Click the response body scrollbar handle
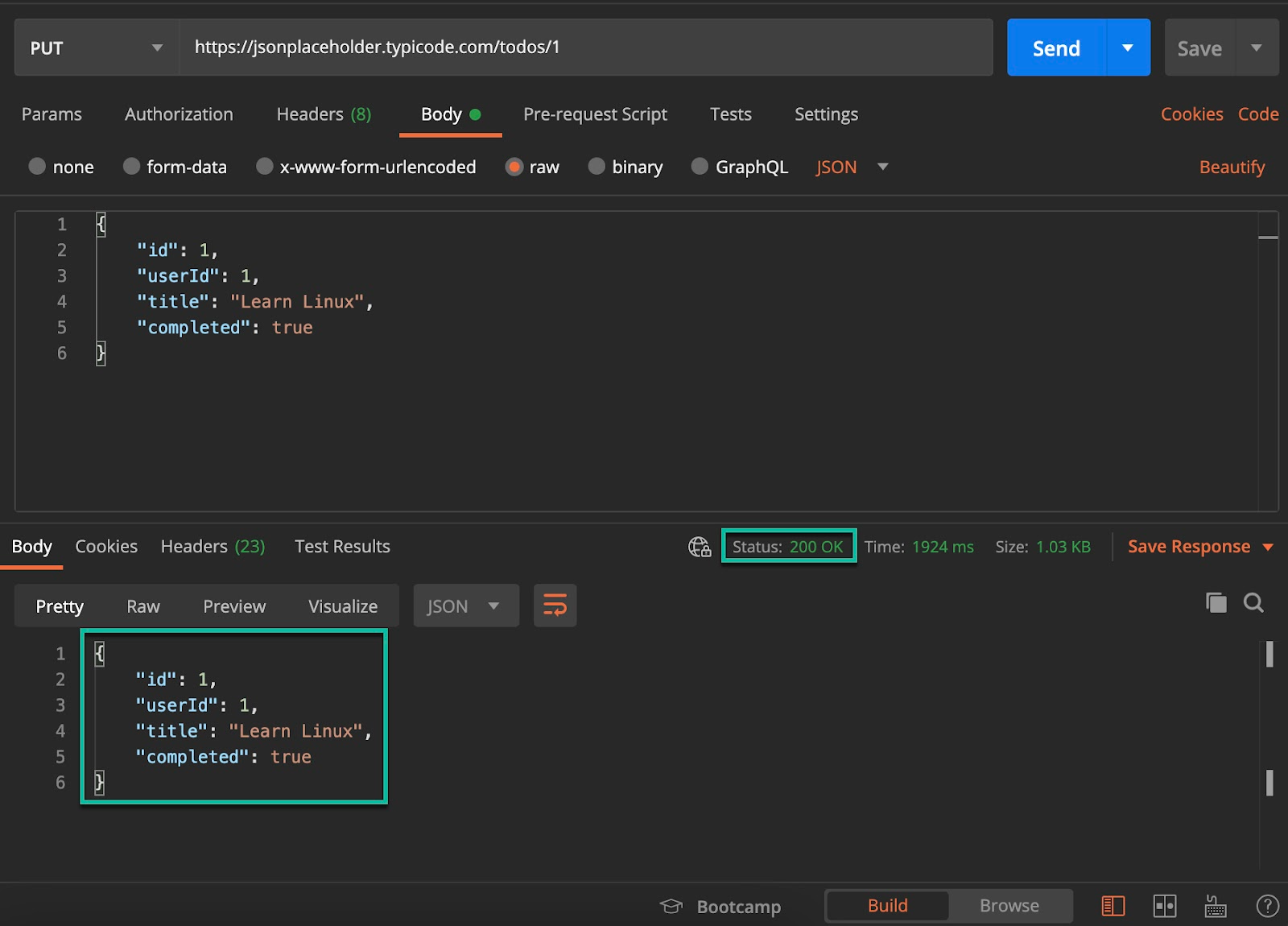Image resolution: width=1288 pixels, height=926 pixels. pos(1269,654)
